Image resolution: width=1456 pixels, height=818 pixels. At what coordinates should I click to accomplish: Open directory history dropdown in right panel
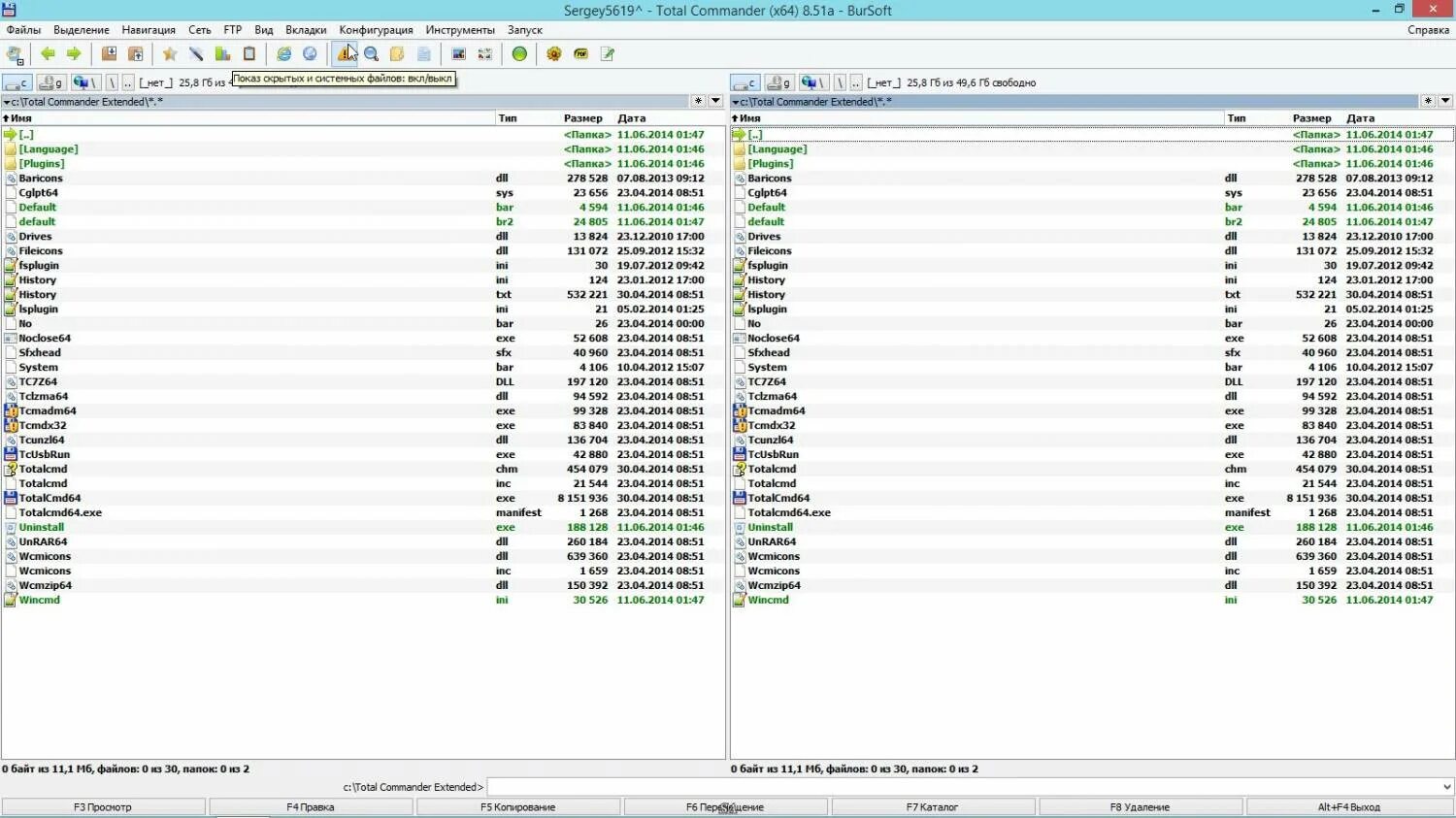point(1445,101)
